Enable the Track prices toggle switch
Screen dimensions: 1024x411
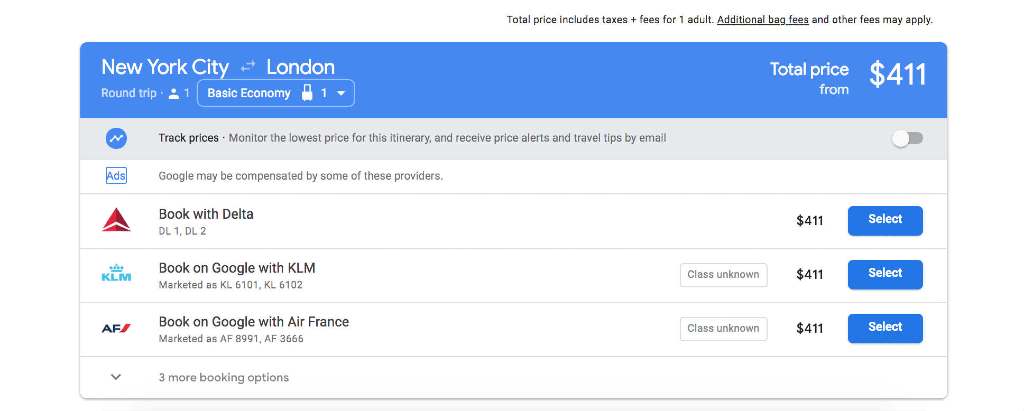[907, 139]
